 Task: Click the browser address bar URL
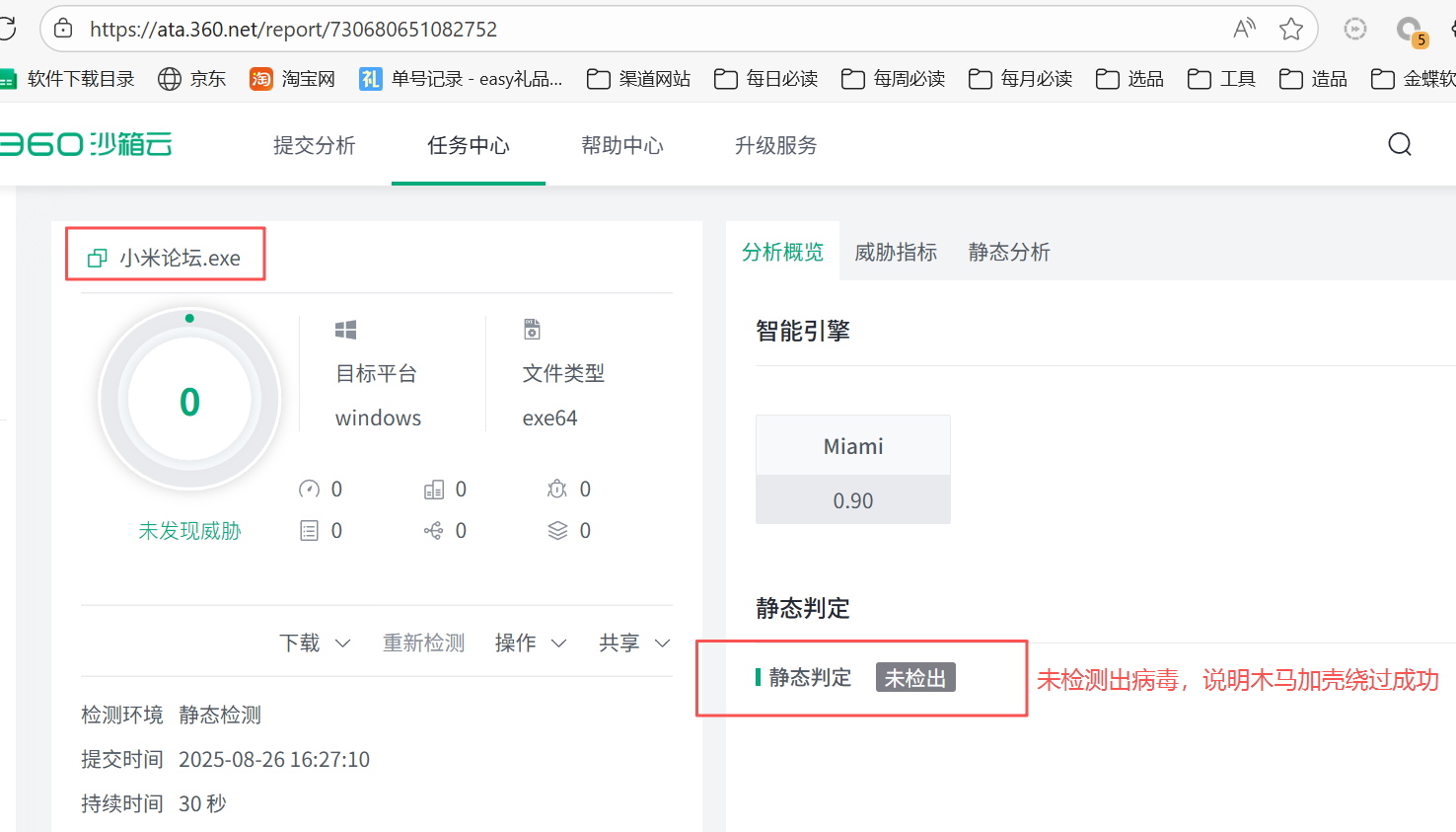pyautogui.click(x=294, y=30)
